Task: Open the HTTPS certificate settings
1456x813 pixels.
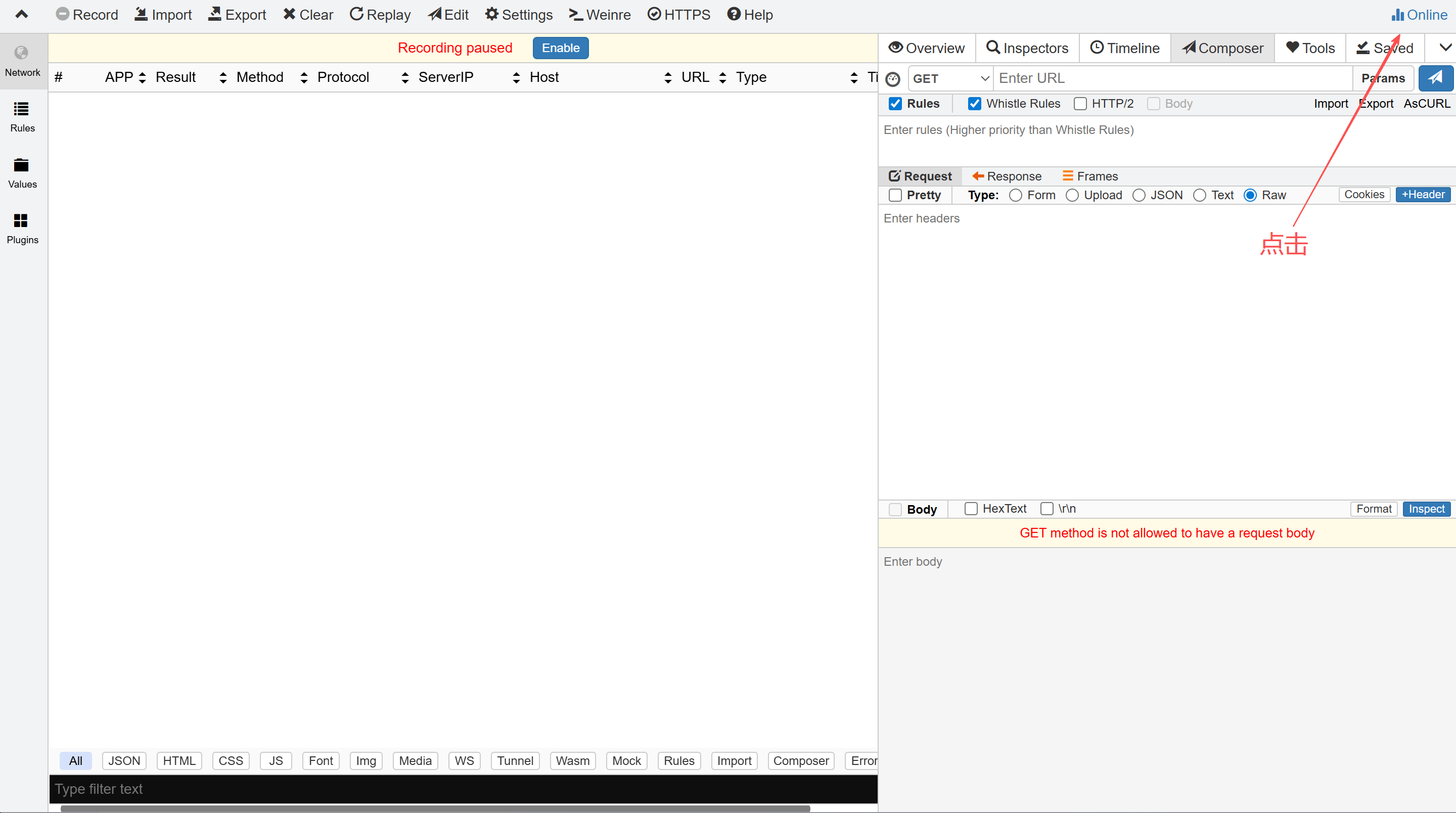Action: pyautogui.click(x=678, y=14)
